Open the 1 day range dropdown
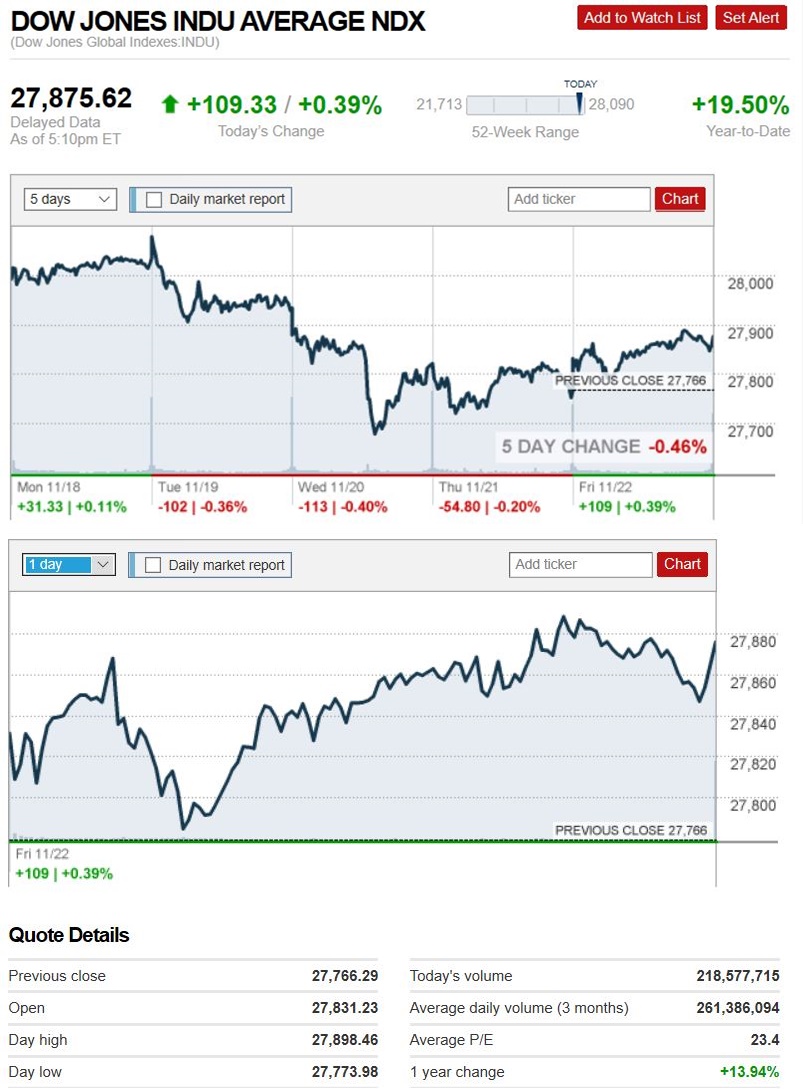This screenshot has height=1089, width=803. [69, 565]
